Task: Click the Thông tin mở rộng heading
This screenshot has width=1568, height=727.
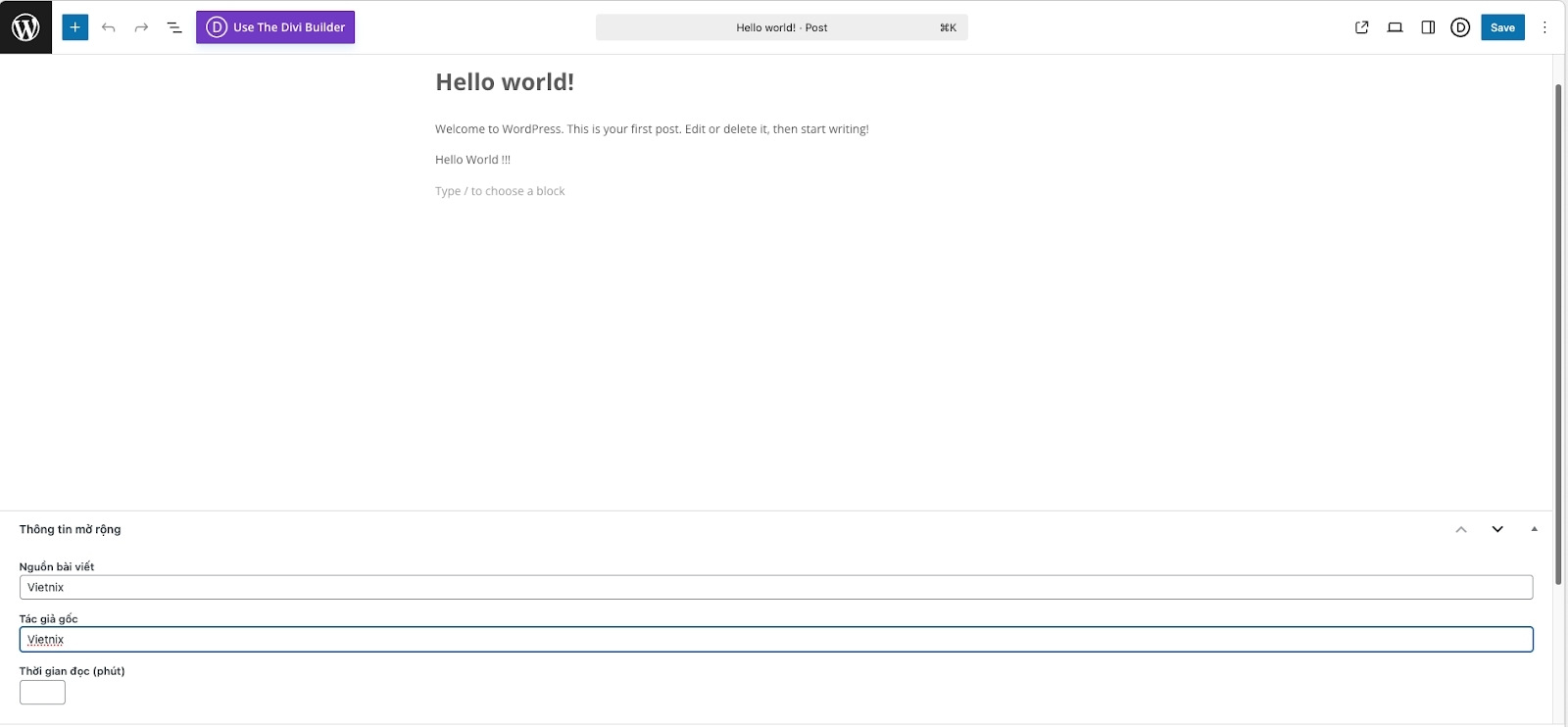Action: (x=71, y=529)
